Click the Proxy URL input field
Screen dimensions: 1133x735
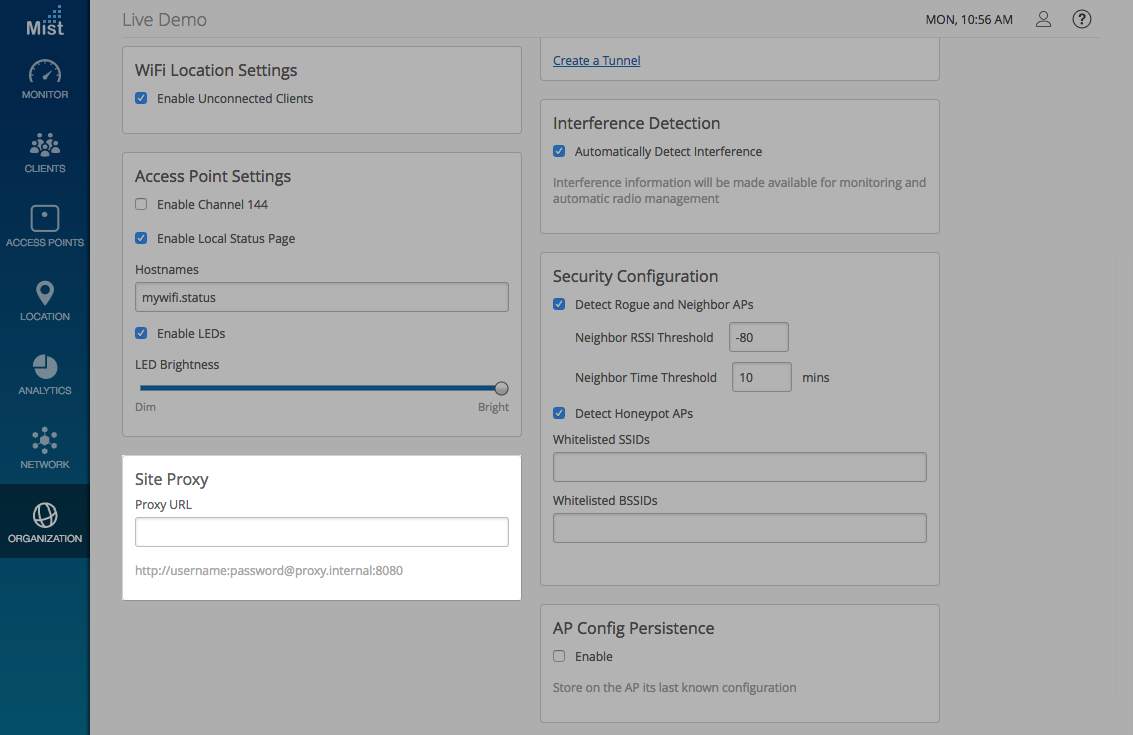(x=321, y=532)
